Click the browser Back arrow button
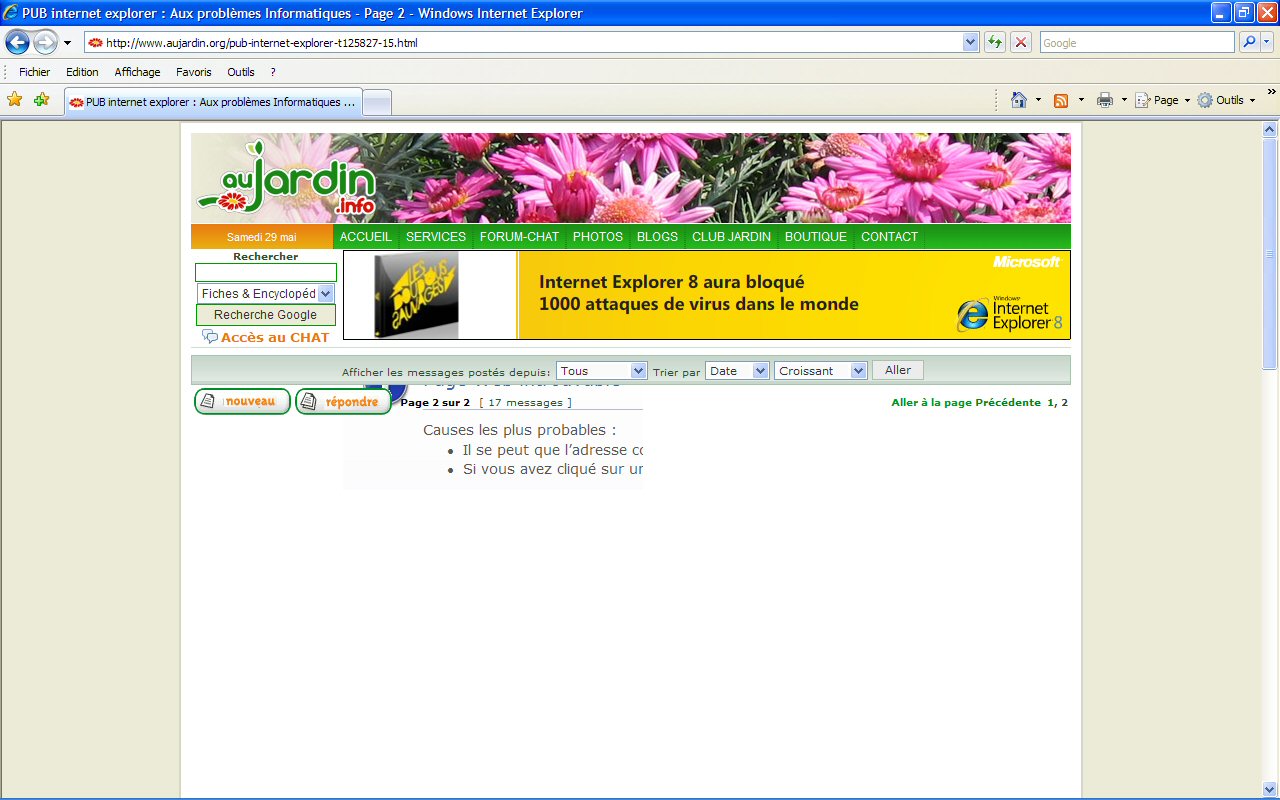This screenshot has height=800, width=1280. pyautogui.click(x=17, y=42)
